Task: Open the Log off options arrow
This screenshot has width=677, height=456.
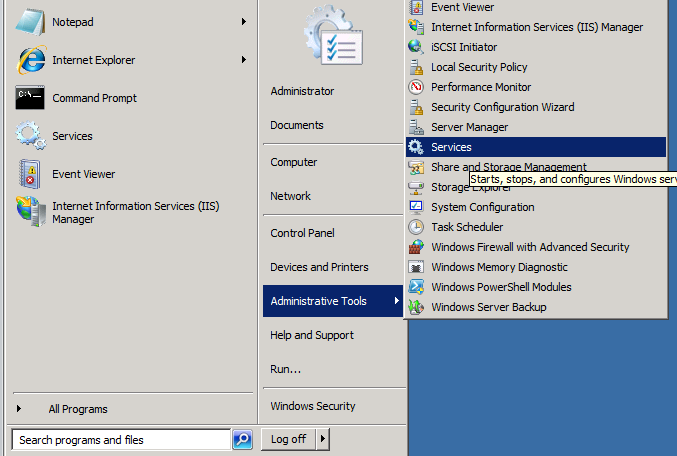Action: tap(323, 439)
